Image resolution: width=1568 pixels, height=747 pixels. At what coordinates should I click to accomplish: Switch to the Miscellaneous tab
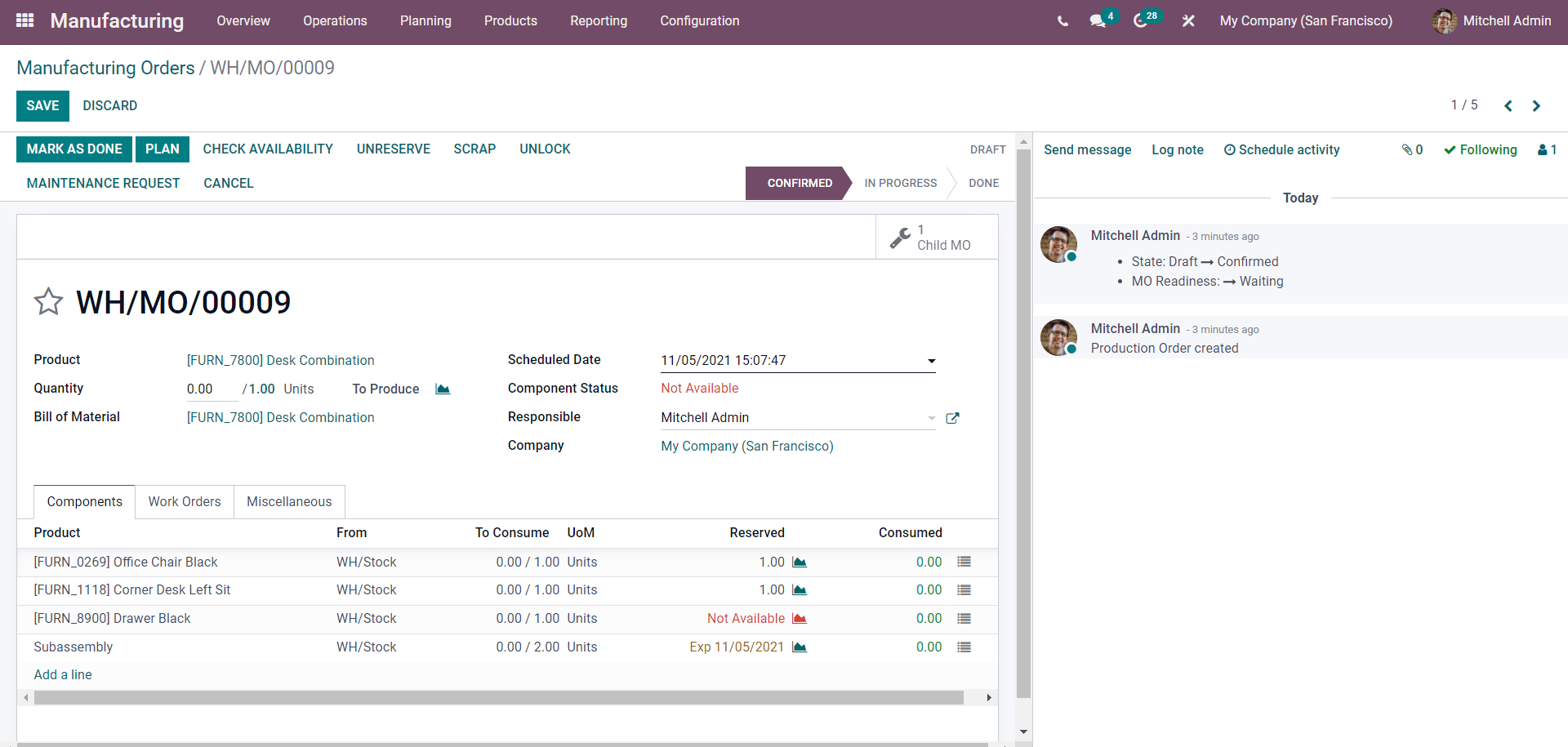(289, 502)
